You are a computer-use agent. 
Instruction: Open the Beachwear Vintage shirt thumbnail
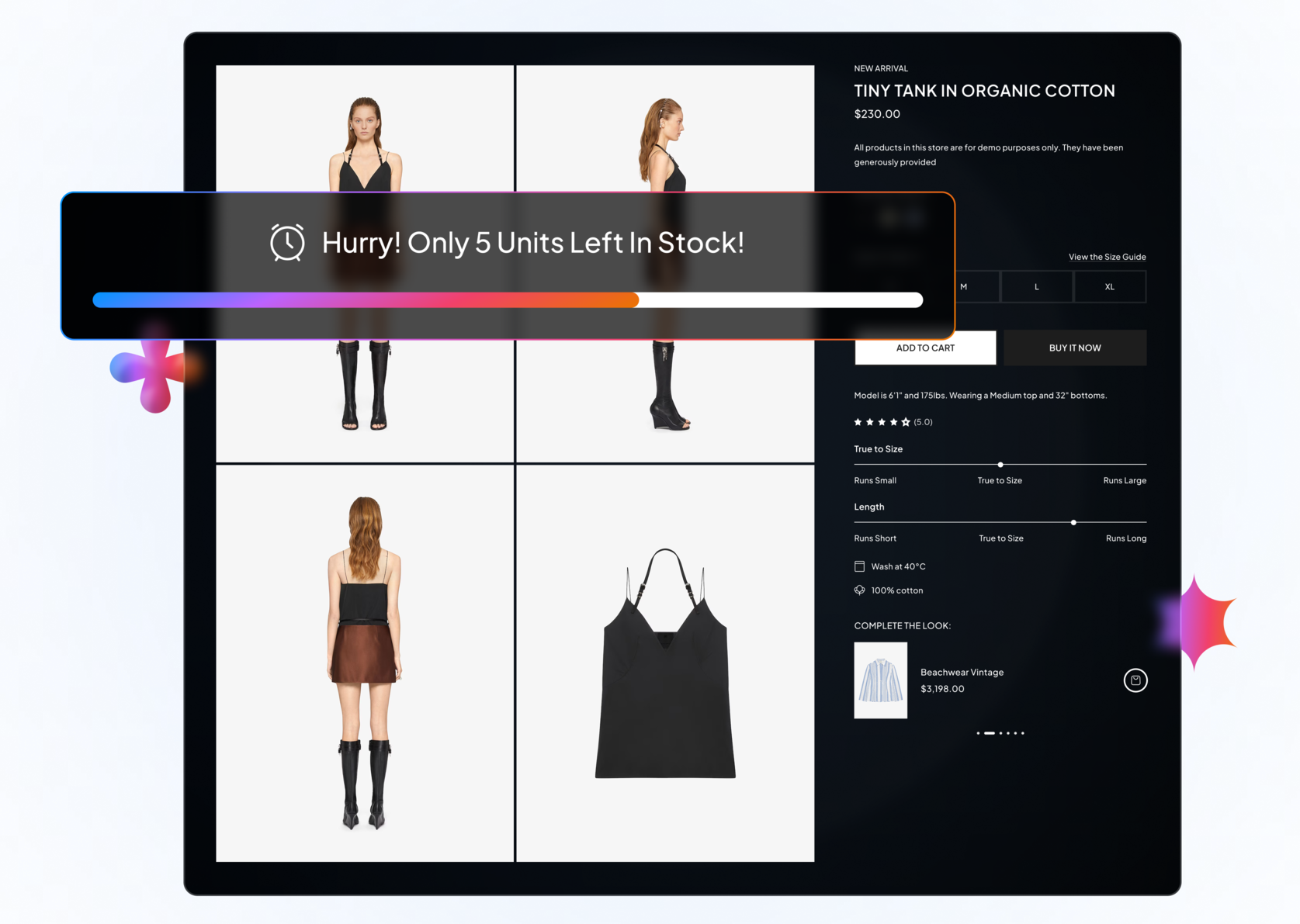(x=880, y=680)
